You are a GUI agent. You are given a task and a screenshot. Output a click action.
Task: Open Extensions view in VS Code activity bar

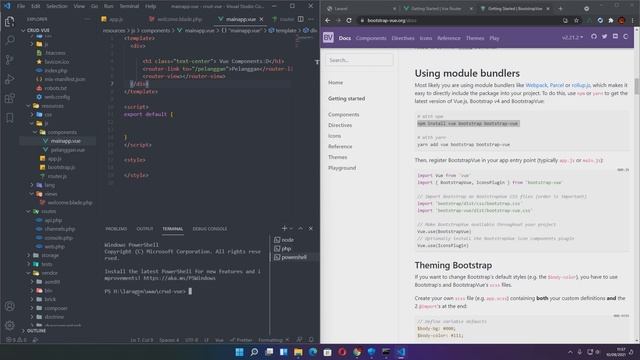click(x=9, y=98)
